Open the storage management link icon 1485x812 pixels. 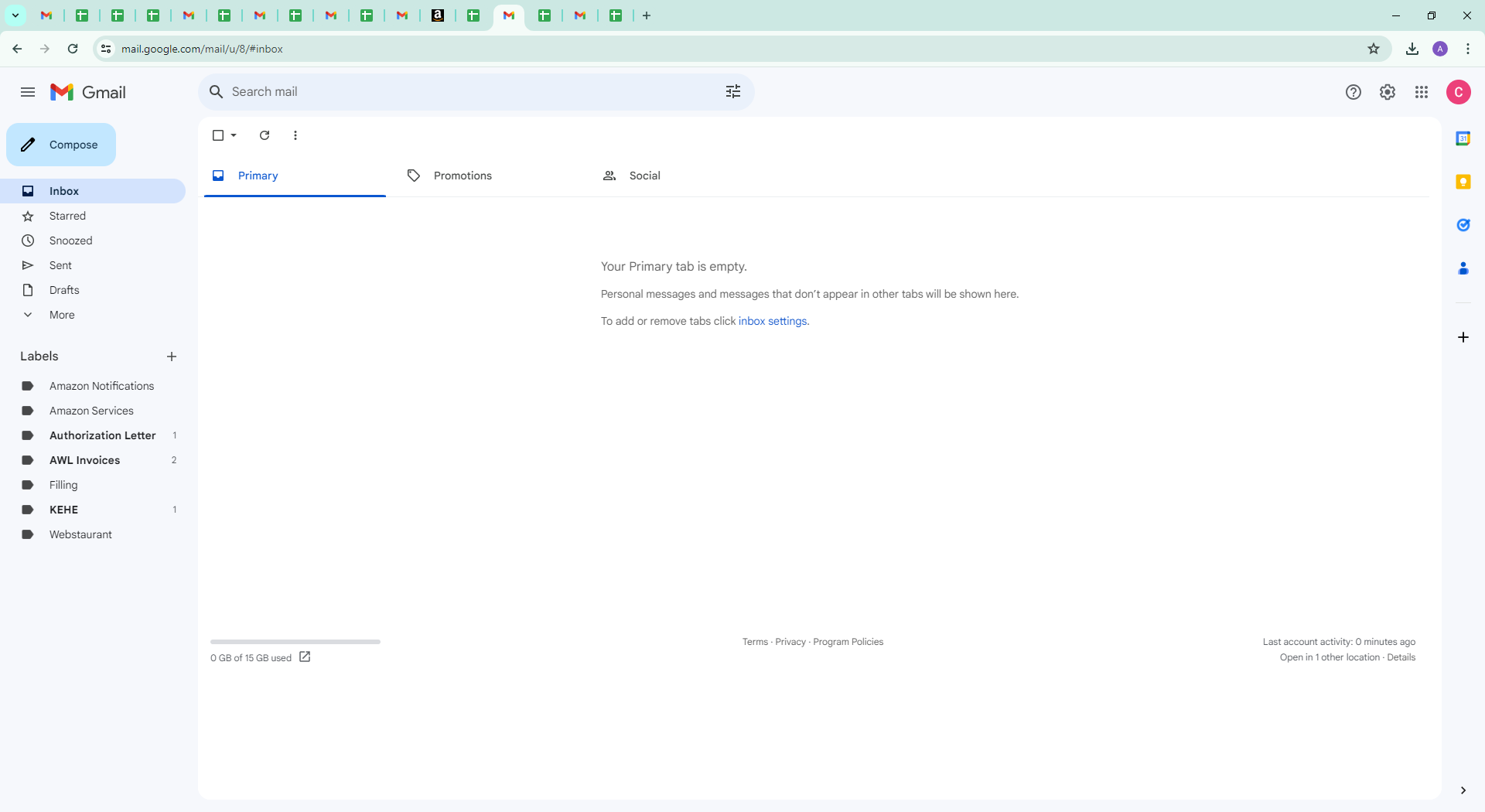(x=305, y=657)
